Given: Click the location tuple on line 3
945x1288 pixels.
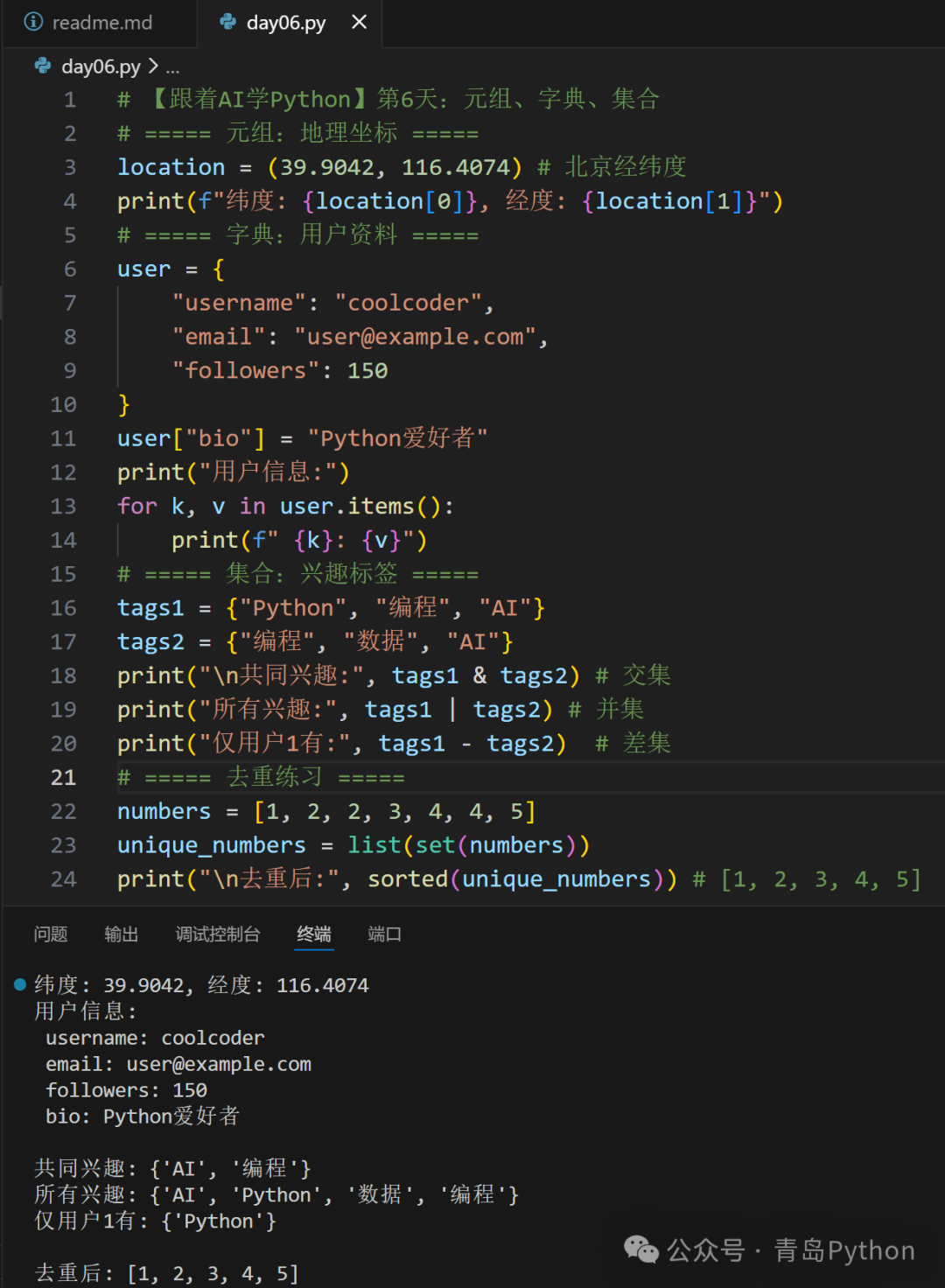Looking at the screenshot, I should point(392,166).
